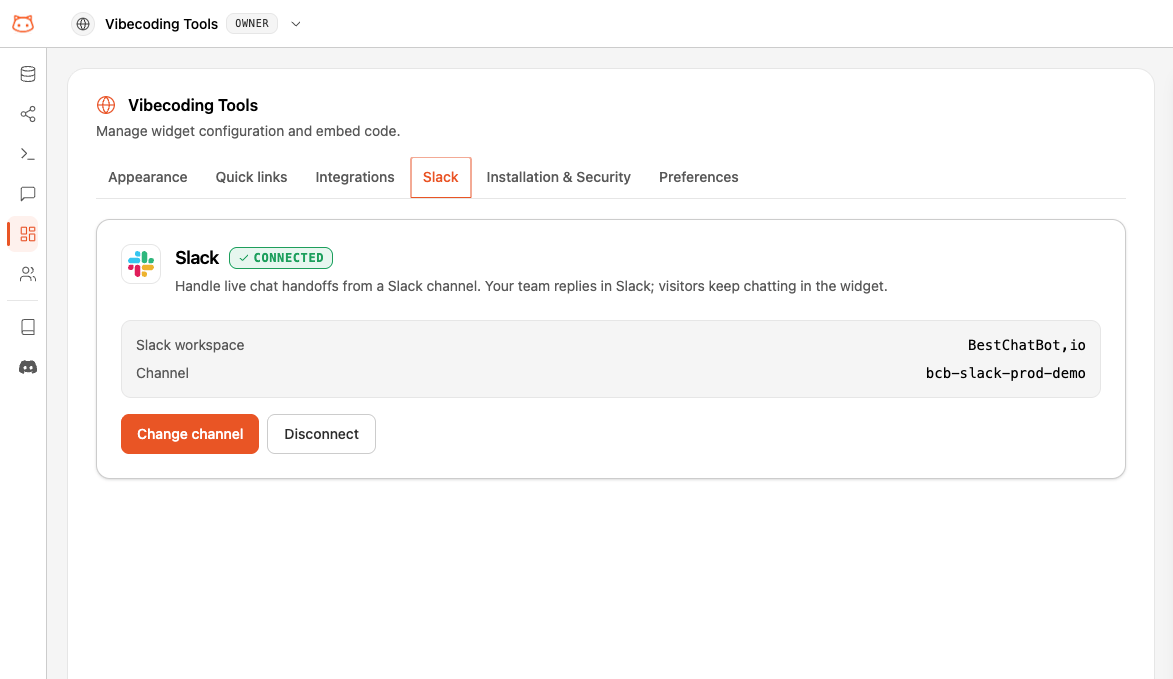Click the OWNER role badge
This screenshot has height=679, width=1173.
[252, 24]
